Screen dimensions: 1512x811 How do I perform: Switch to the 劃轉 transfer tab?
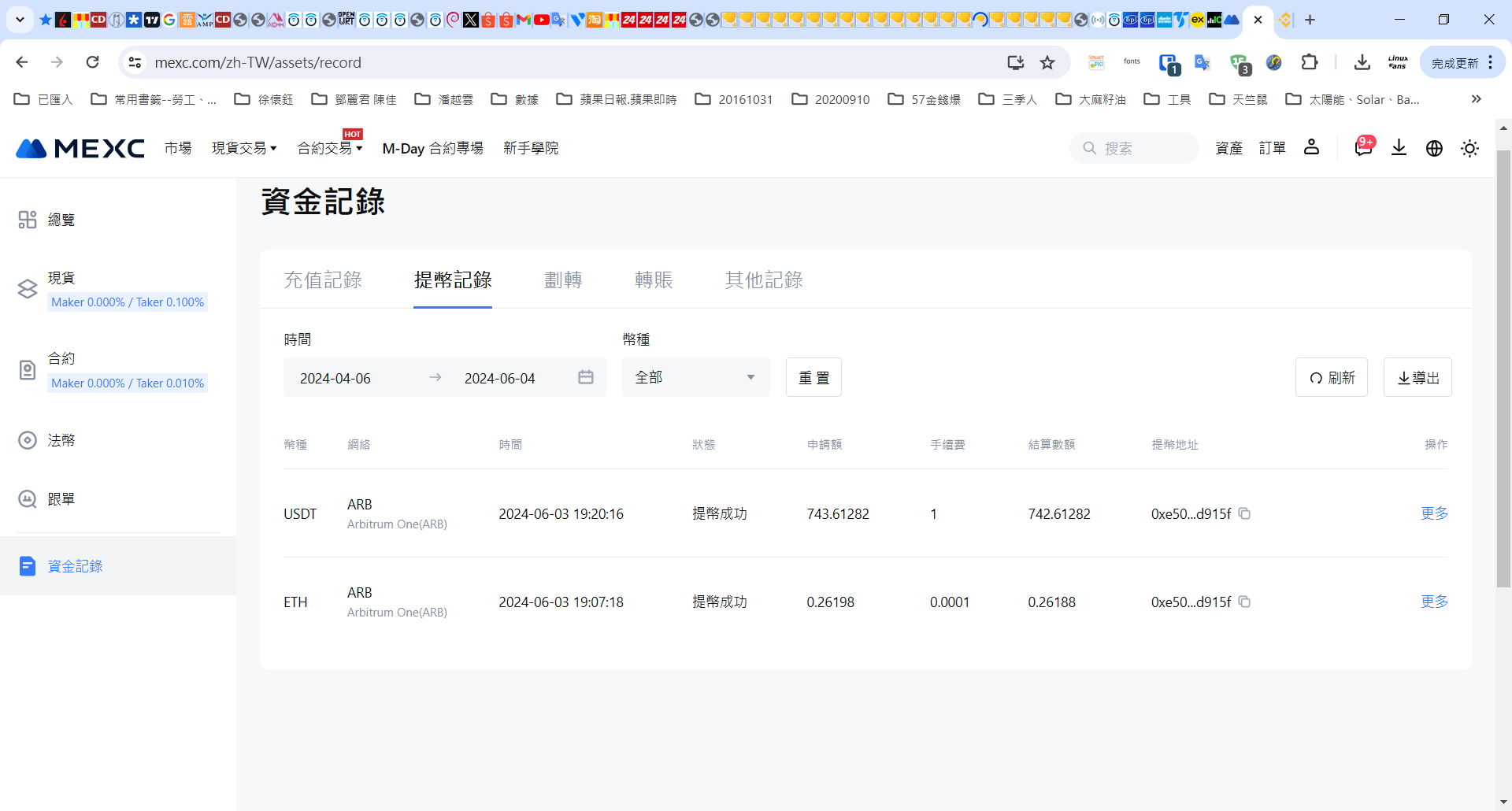tap(563, 280)
